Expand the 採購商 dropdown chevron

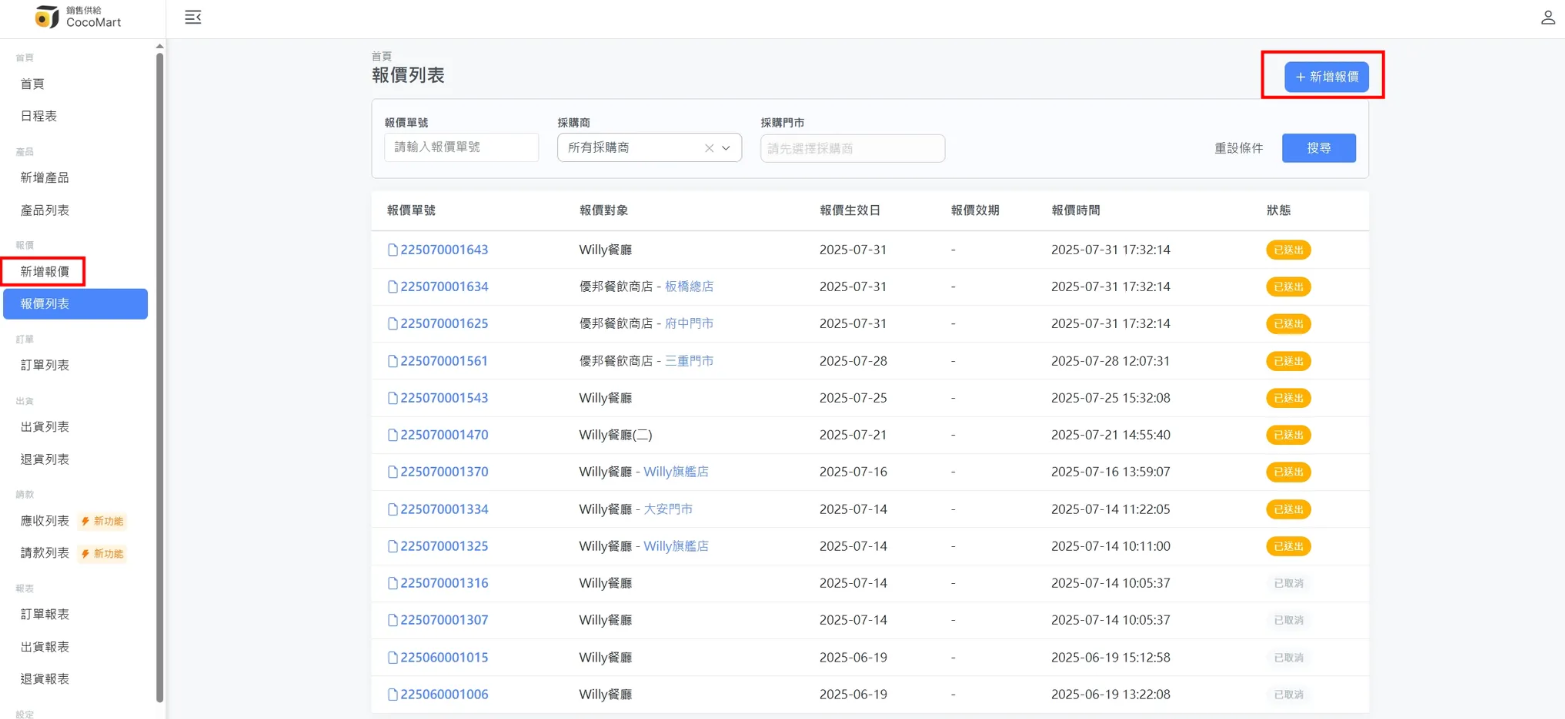click(x=726, y=148)
